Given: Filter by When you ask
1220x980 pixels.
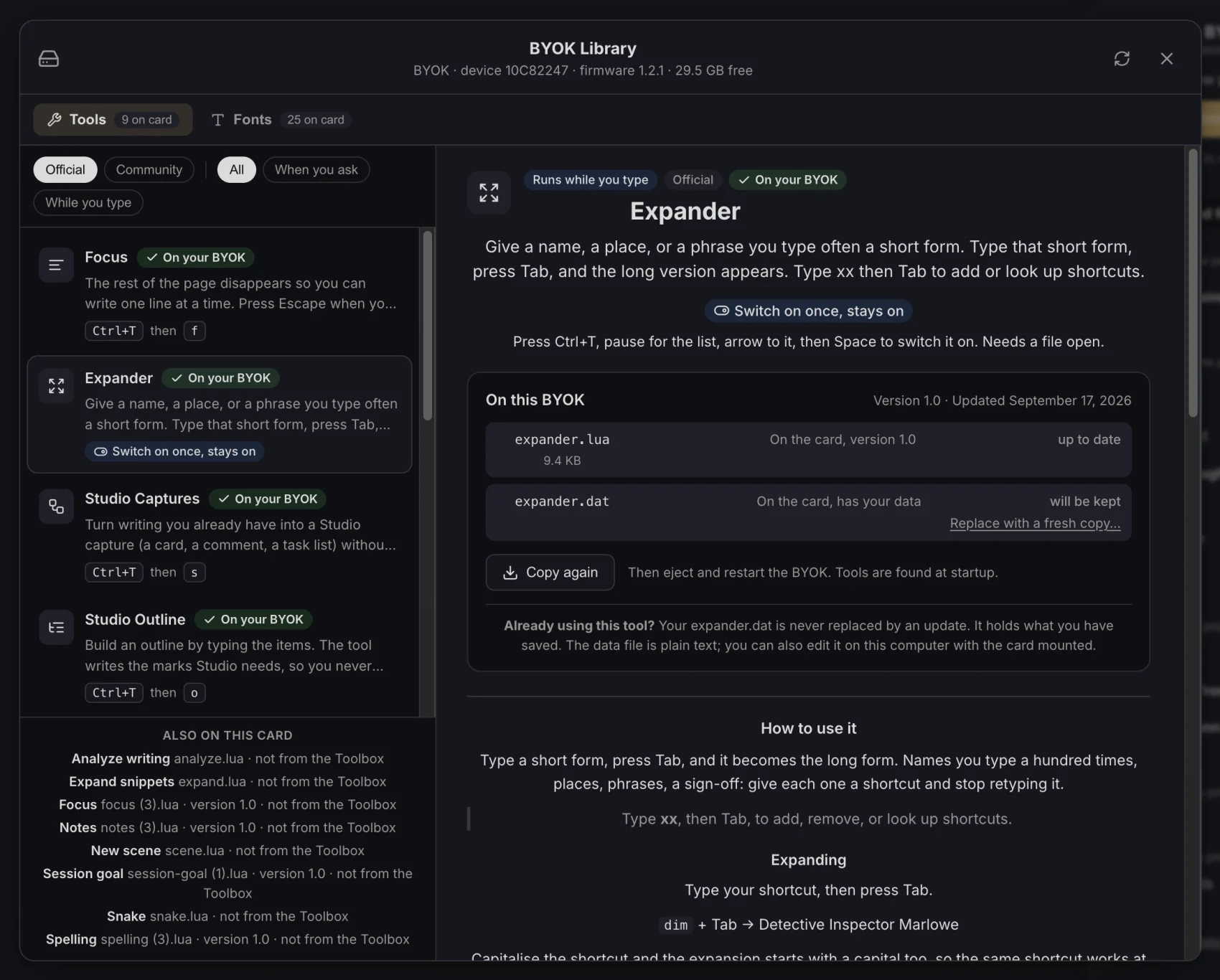Looking at the screenshot, I should point(316,170).
